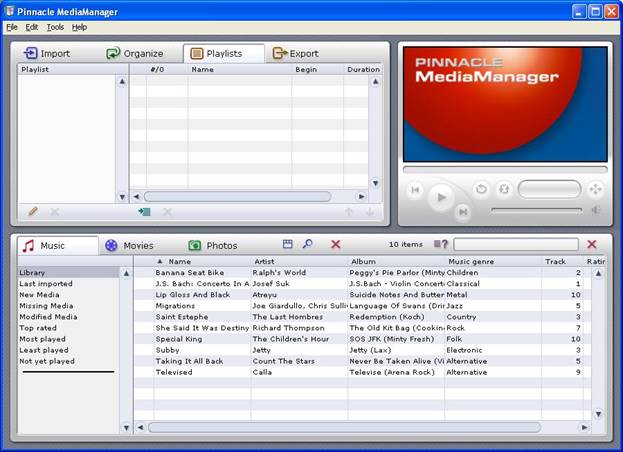Open the Import tab
623x452 pixels.
47,53
